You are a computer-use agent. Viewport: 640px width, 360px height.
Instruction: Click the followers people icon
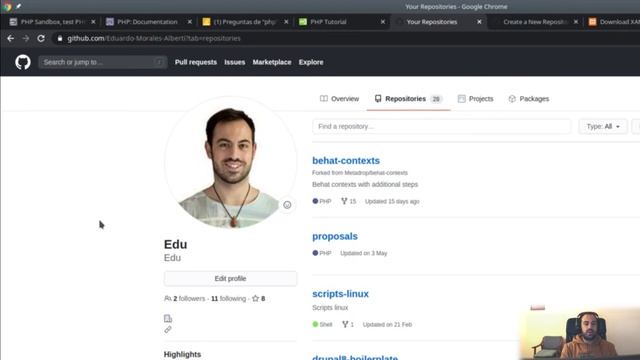[x=167, y=298]
